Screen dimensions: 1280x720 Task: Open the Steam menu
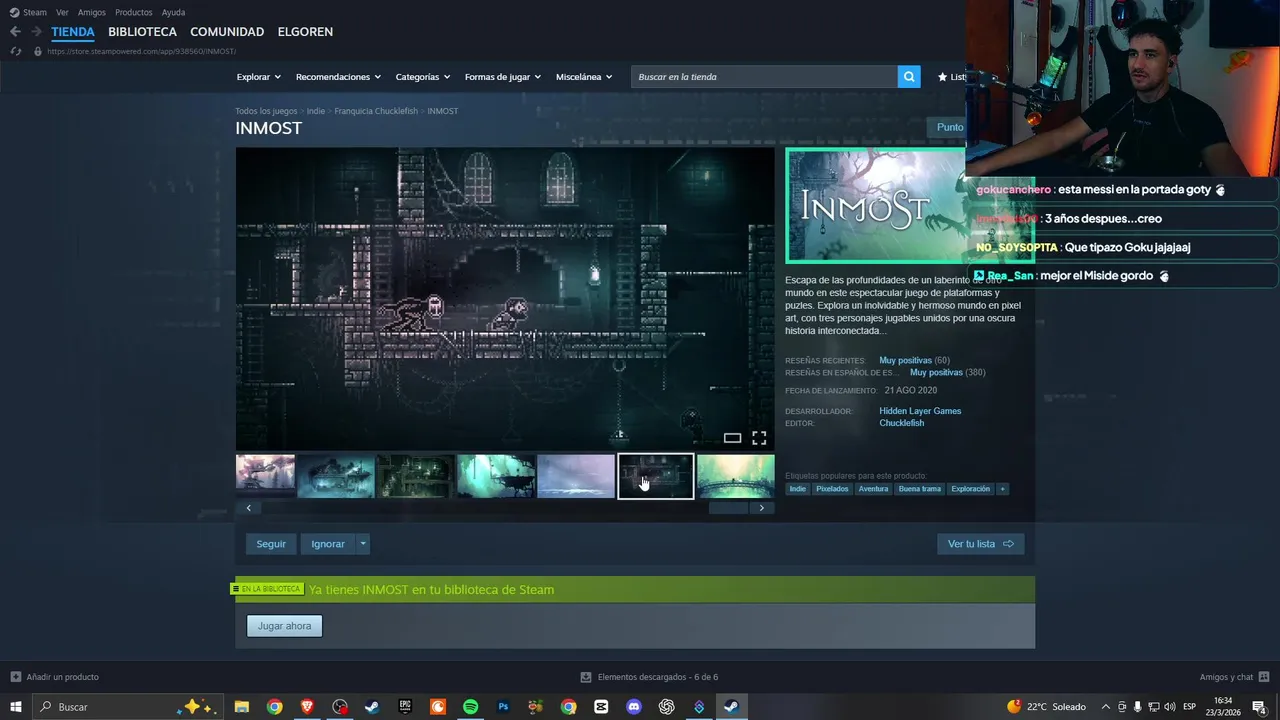click(x=29, y=12)
